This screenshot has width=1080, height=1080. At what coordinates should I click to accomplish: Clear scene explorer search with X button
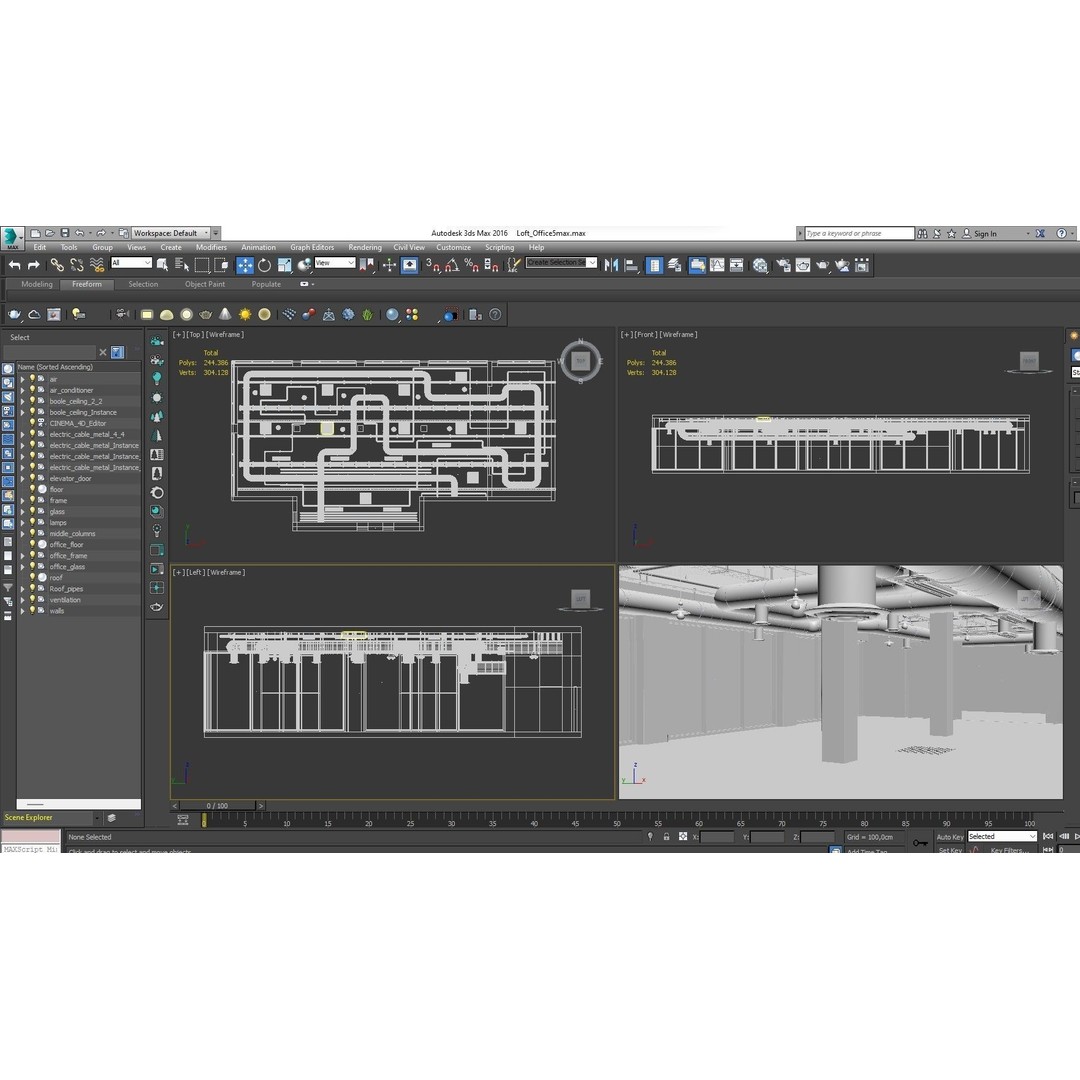pos(103,352)
